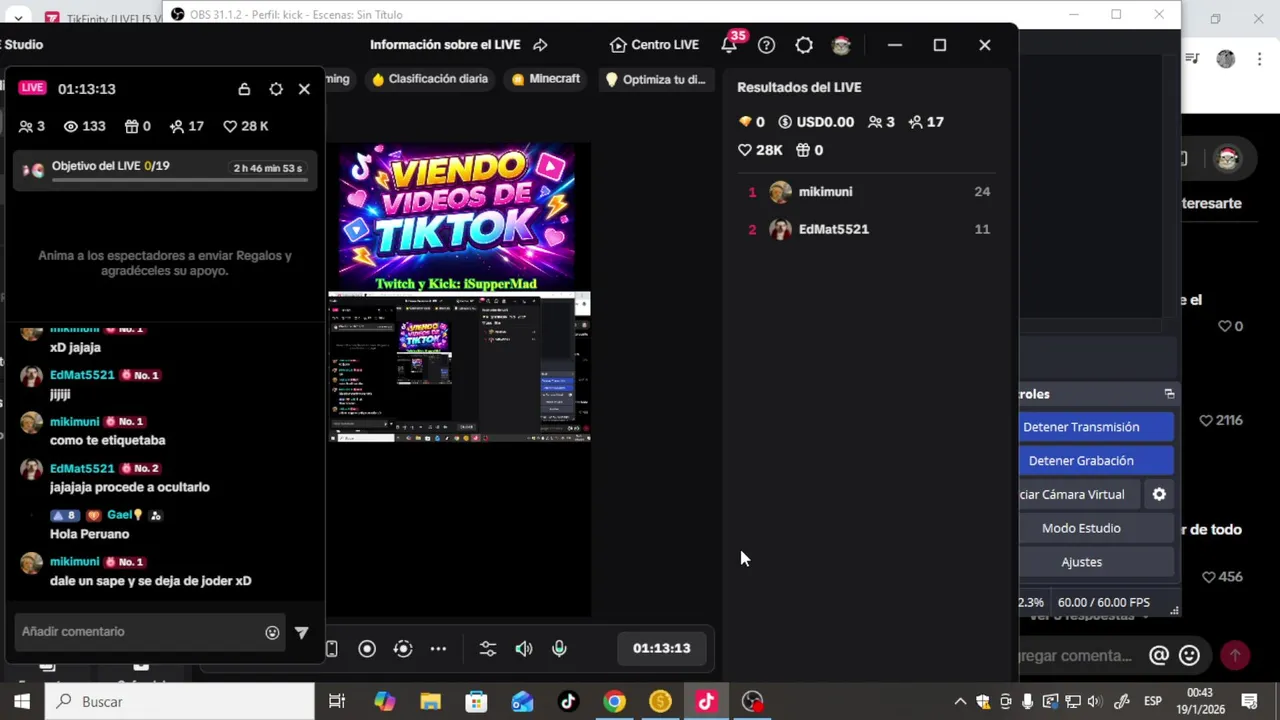Open emoji picker in comment box
Viewport: 1280px width, 720px height.
point(272,632)
